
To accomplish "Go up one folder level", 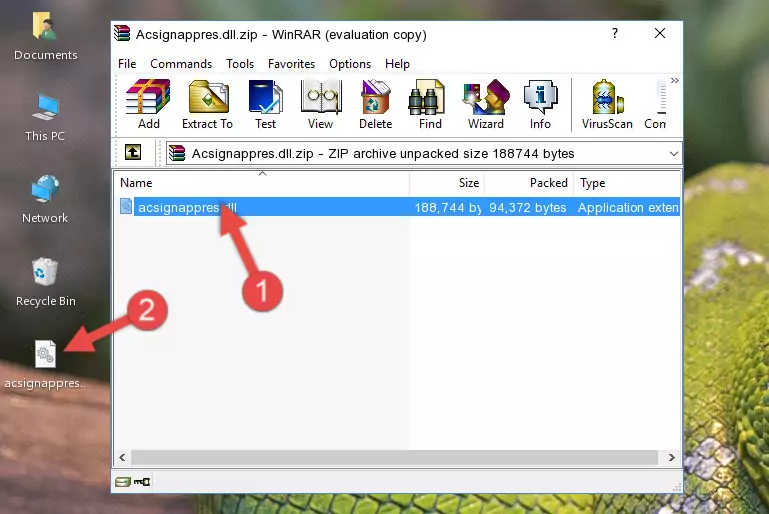I will (x=133, y=153).
